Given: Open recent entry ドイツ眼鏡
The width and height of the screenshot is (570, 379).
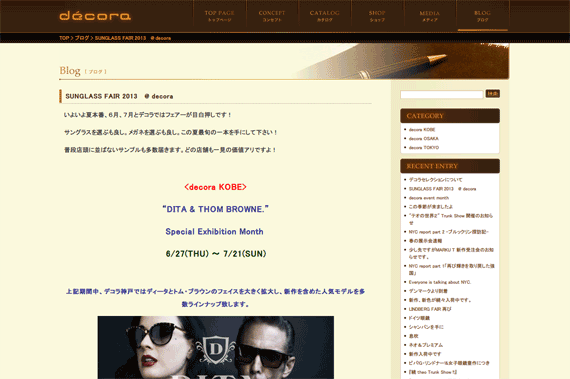Looking at the screenshot, I should pyautogui.click(x=419, y=318).
